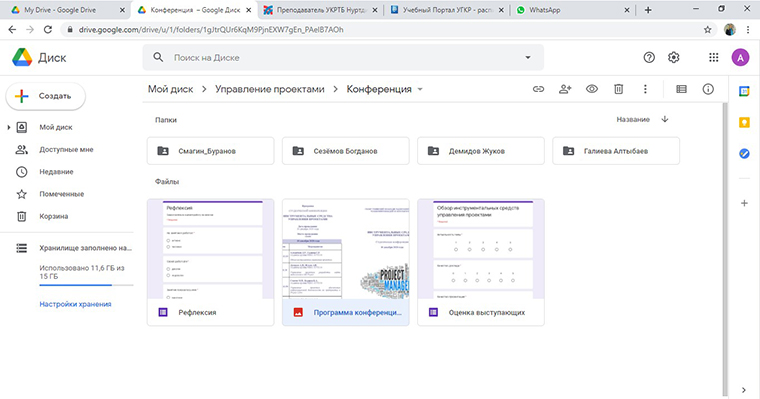
Task: Click the trash delete icon in toolbar
Action: [x=618, y=89]
